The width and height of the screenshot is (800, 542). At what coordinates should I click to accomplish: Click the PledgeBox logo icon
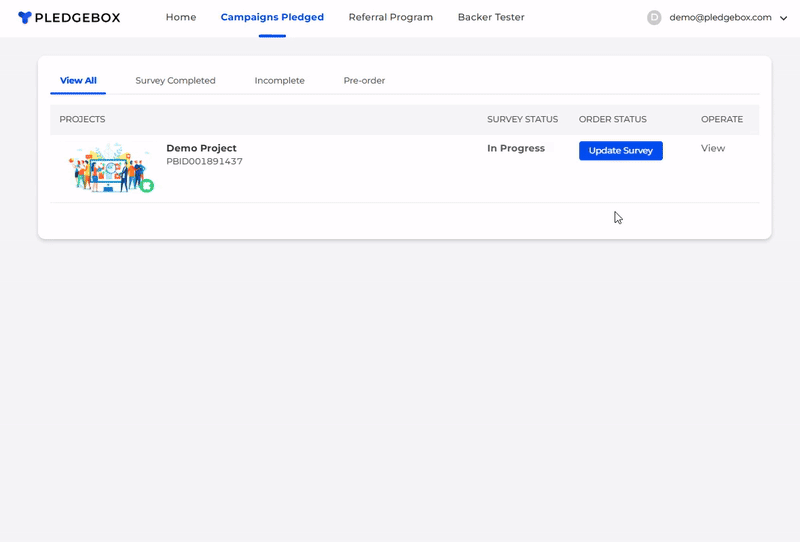pyautogui.click(x=25, y=18)
